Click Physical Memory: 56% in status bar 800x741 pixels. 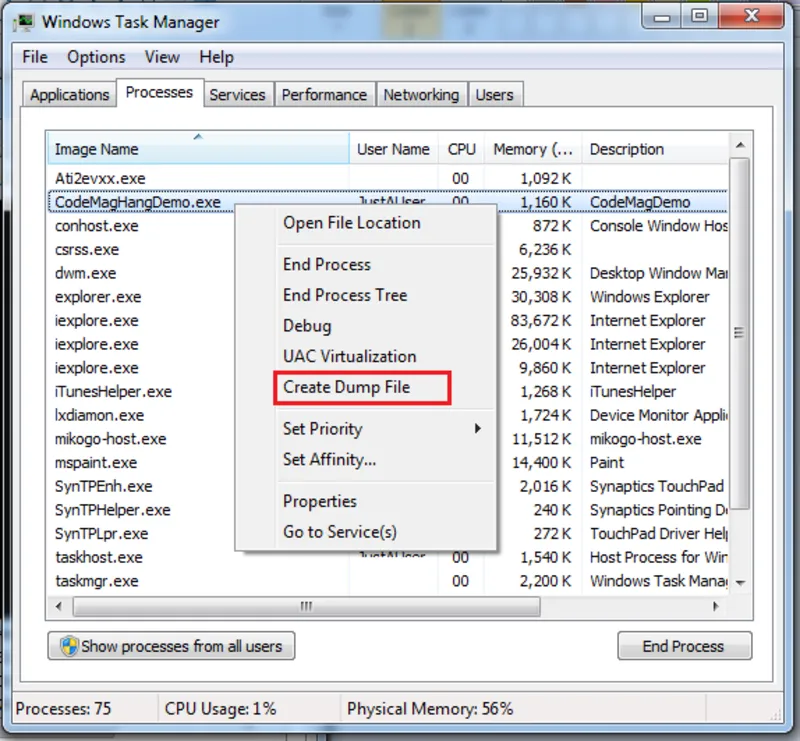tap(430, 708)
